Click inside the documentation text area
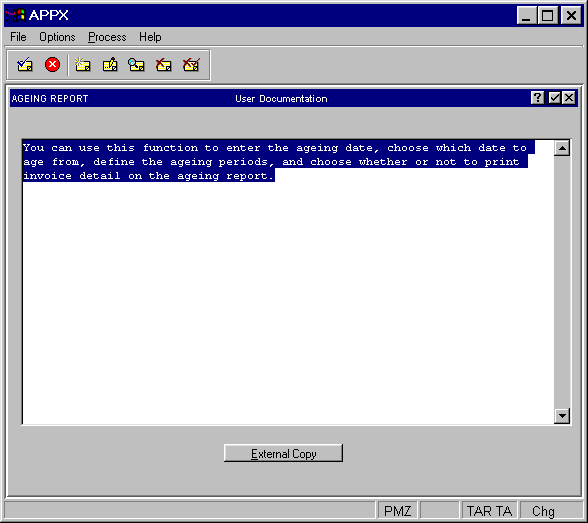588x523 pixels. point(288,282)
